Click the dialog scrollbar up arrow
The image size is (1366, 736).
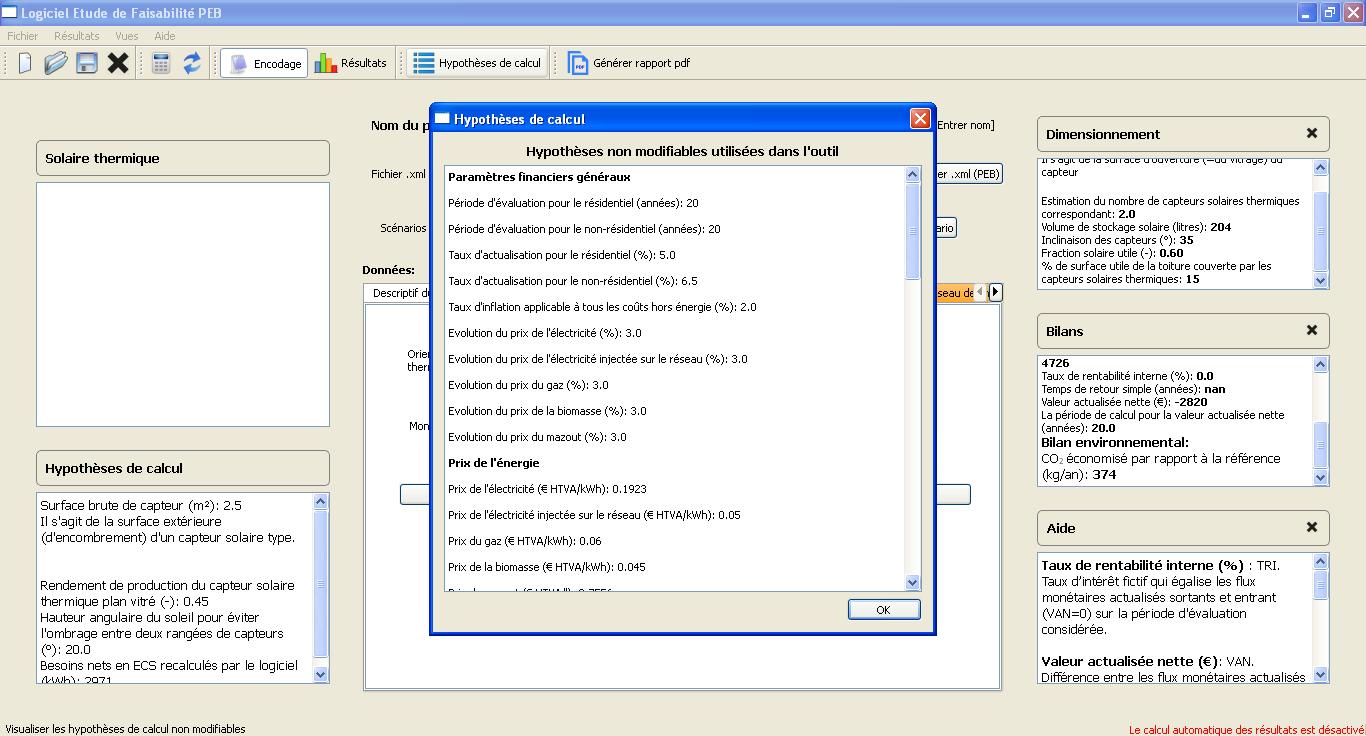[x=912, y=175]
